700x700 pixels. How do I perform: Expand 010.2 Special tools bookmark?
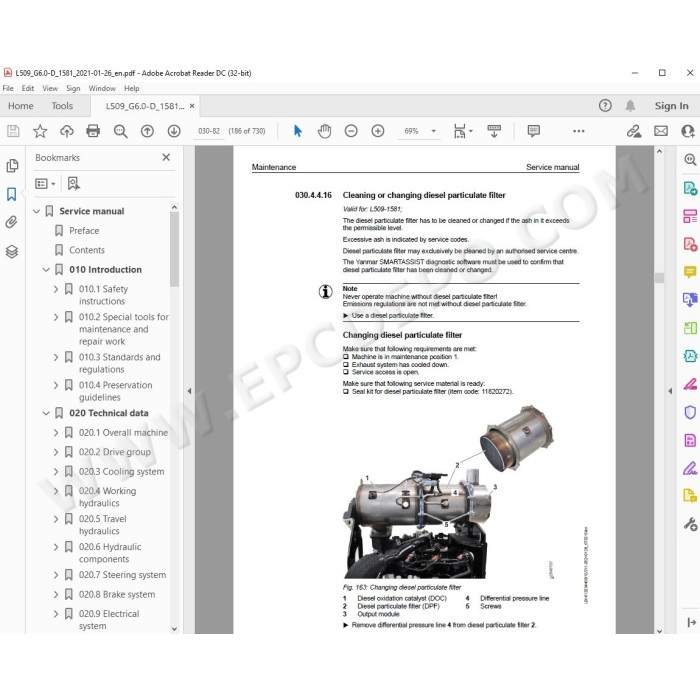(x=56, y=317)
